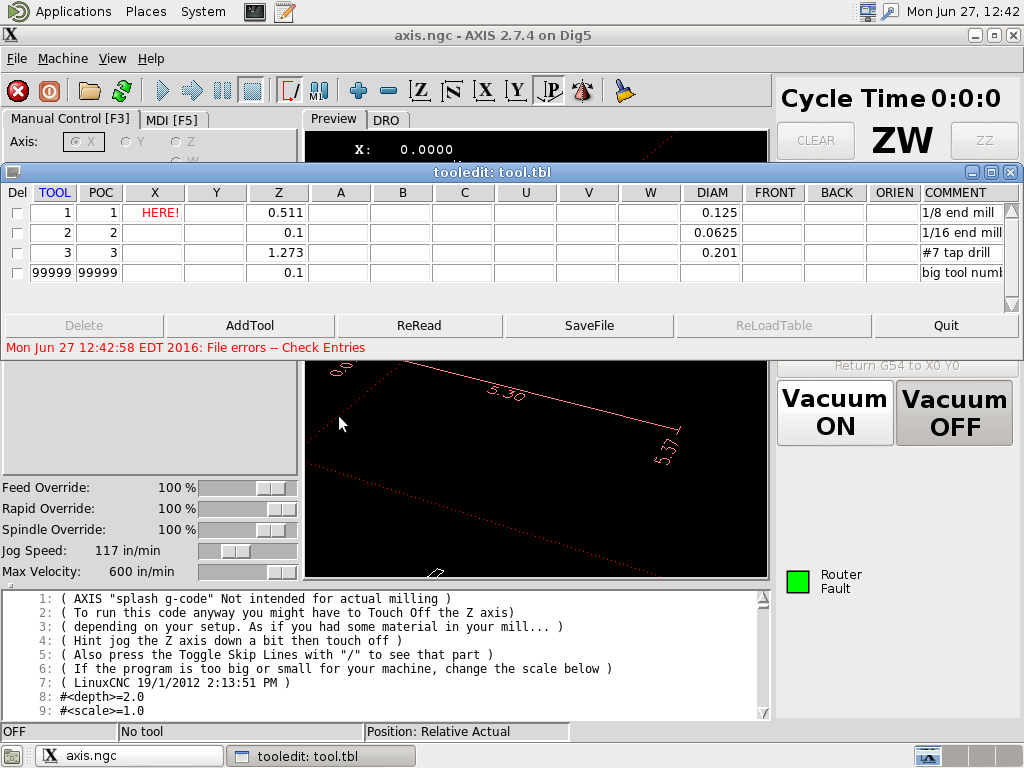Open a G-code file with folder icon
Viewport: 1024px width, 768px height.
(x=89, y=91)
